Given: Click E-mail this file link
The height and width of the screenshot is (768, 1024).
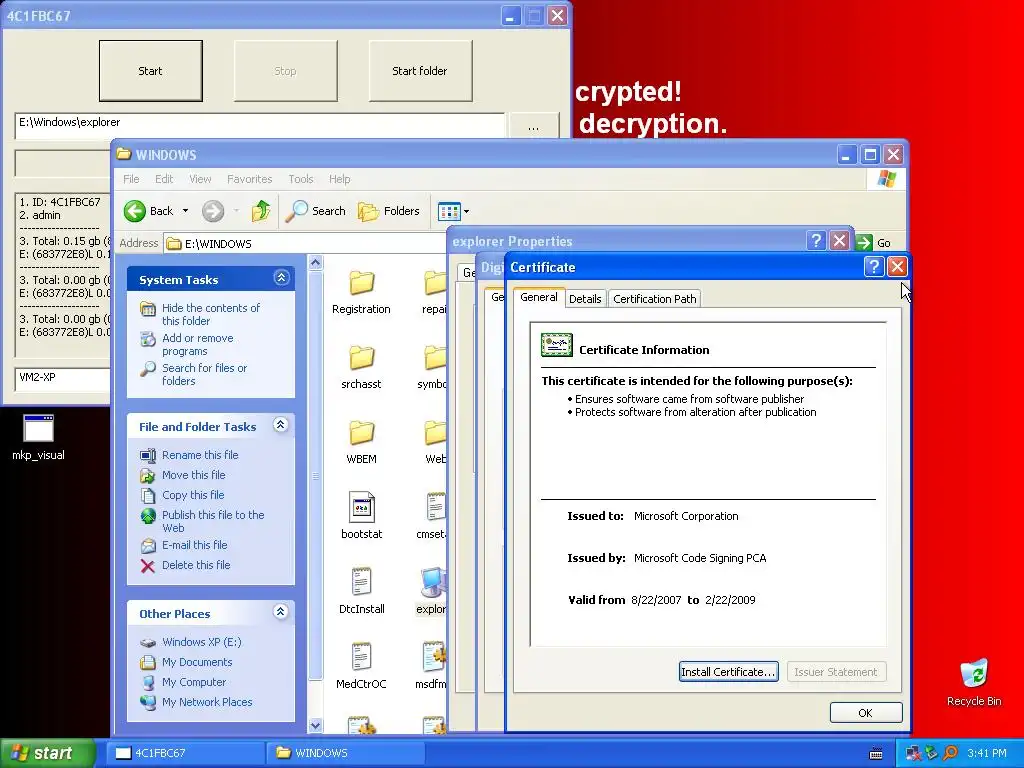Looking at the screenshot, I should [x=195, y=545].
